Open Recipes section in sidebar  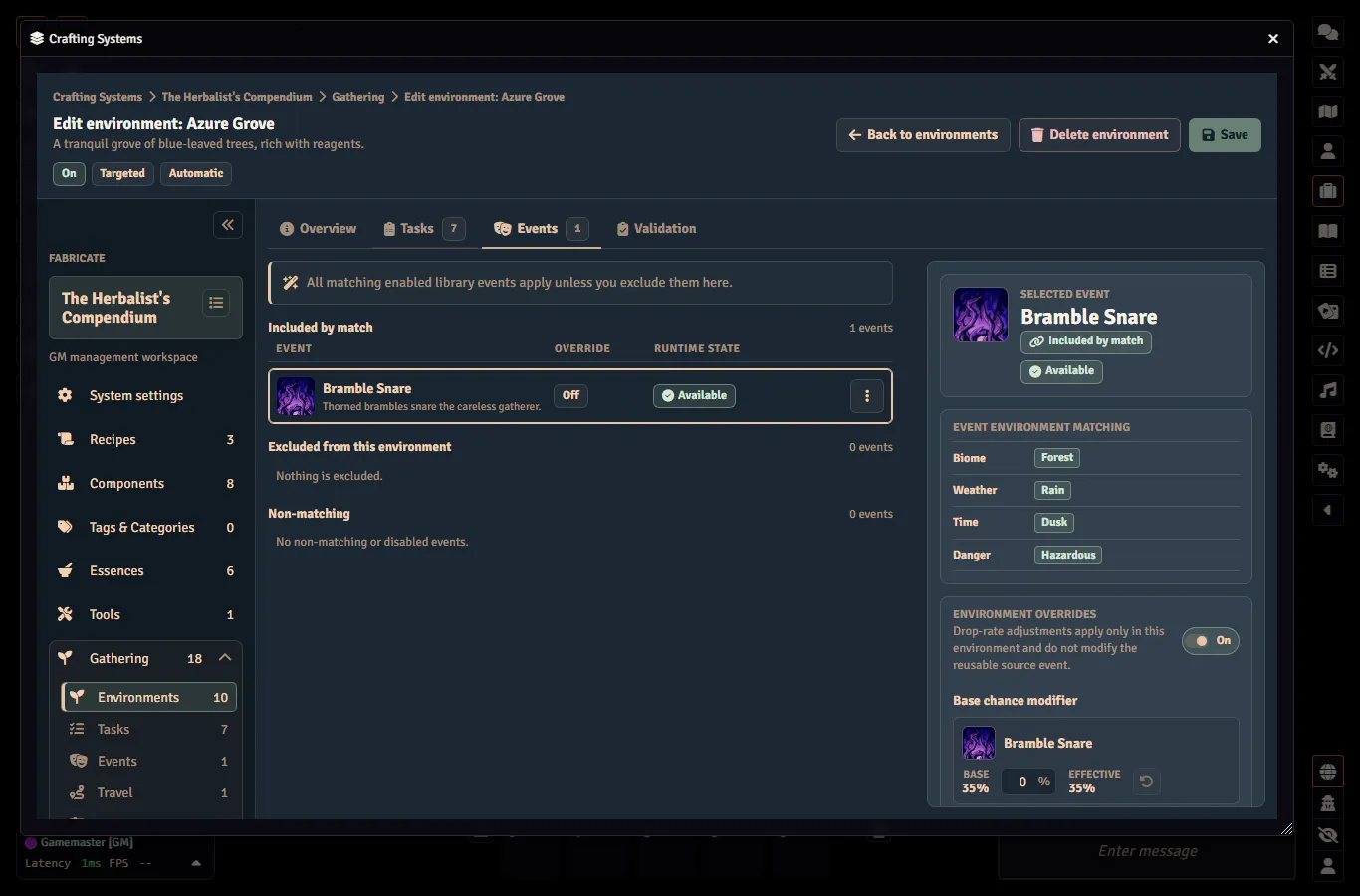pos(145,439)
